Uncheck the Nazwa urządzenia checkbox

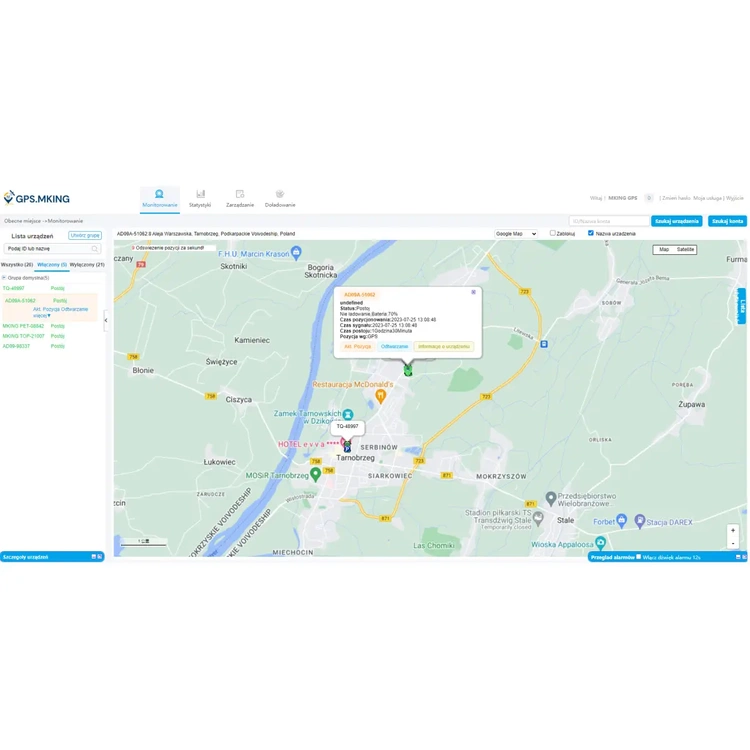591,233
